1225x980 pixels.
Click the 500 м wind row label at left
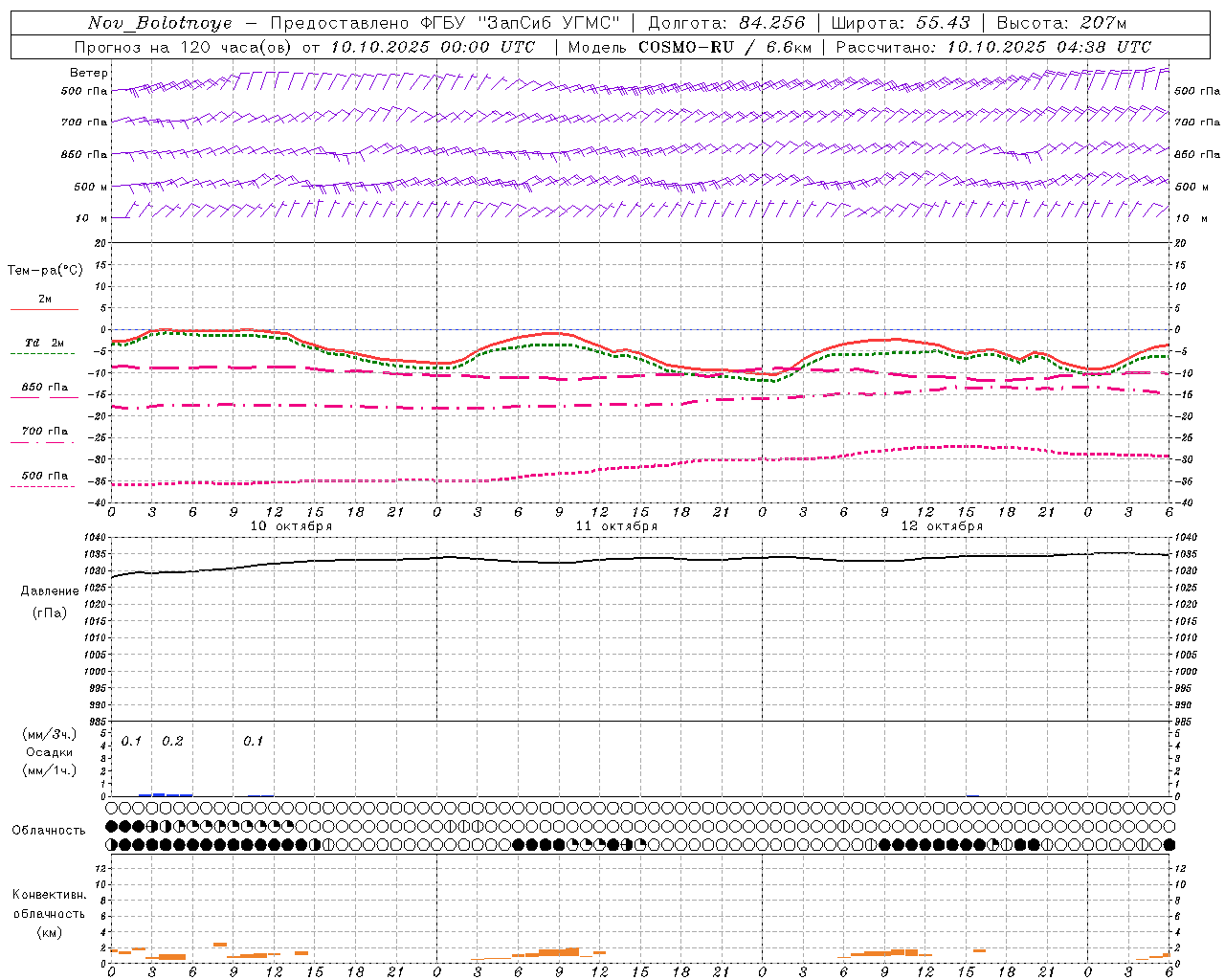click(91, 187)
